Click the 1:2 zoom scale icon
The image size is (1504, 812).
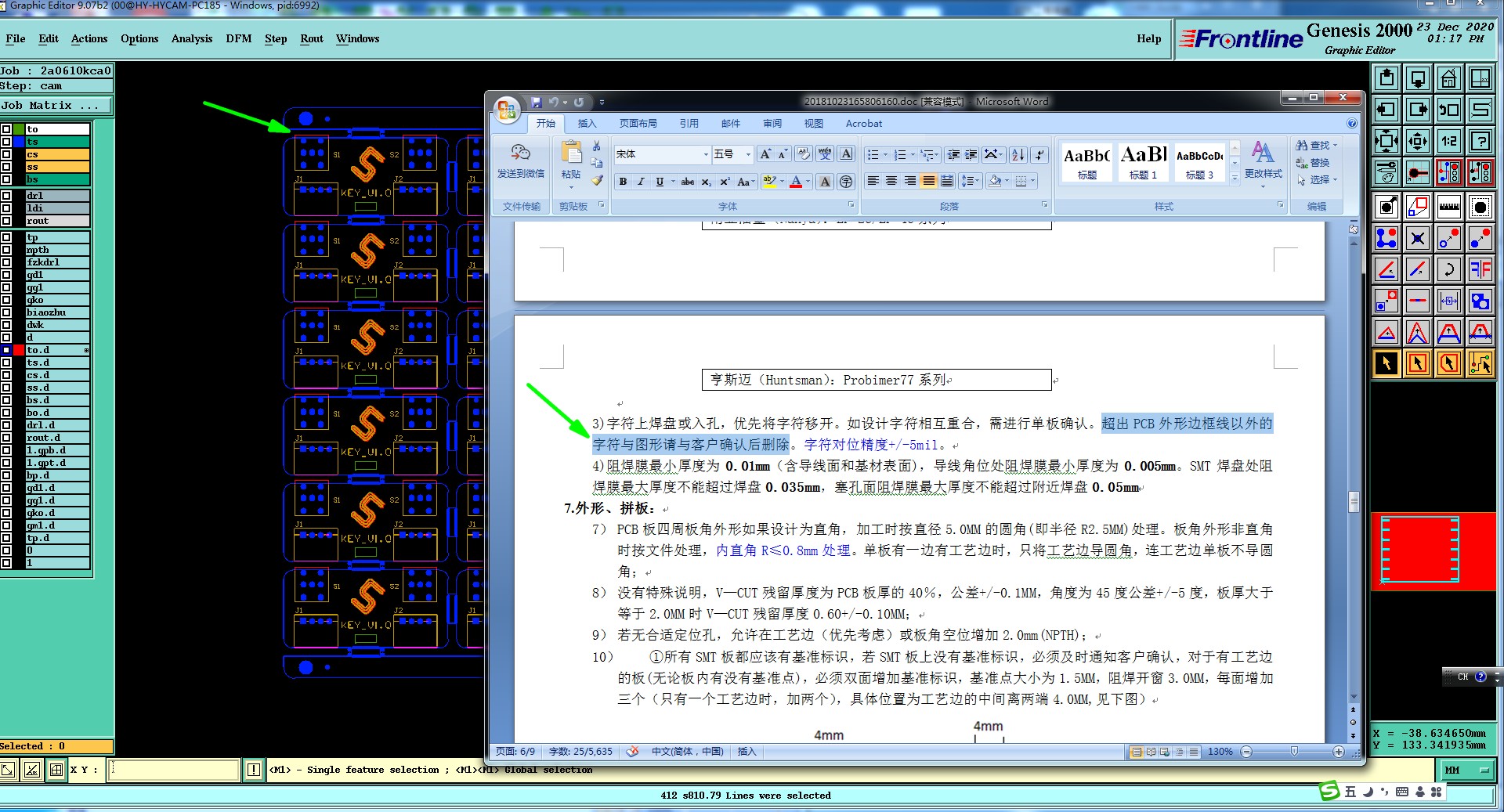tap(1448, 142)
